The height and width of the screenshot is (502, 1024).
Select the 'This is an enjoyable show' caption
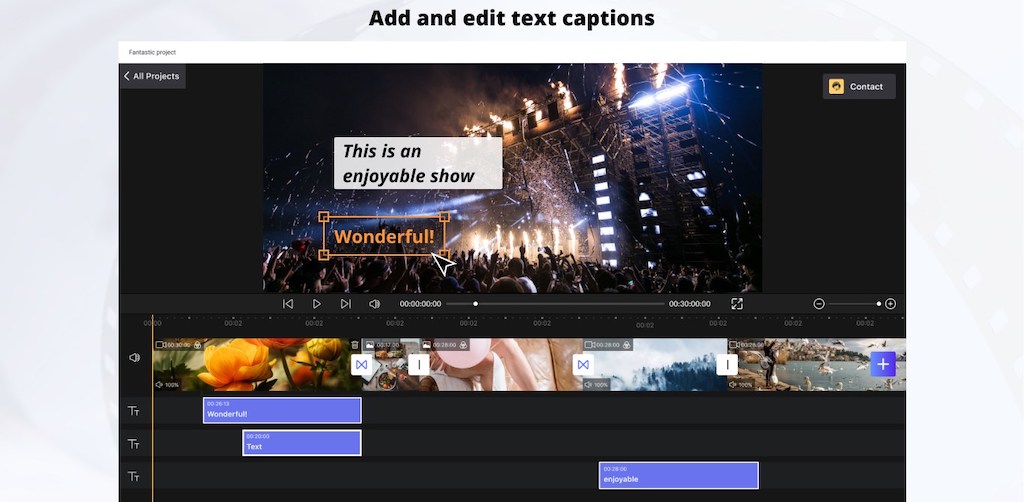(x=418, y=164)
